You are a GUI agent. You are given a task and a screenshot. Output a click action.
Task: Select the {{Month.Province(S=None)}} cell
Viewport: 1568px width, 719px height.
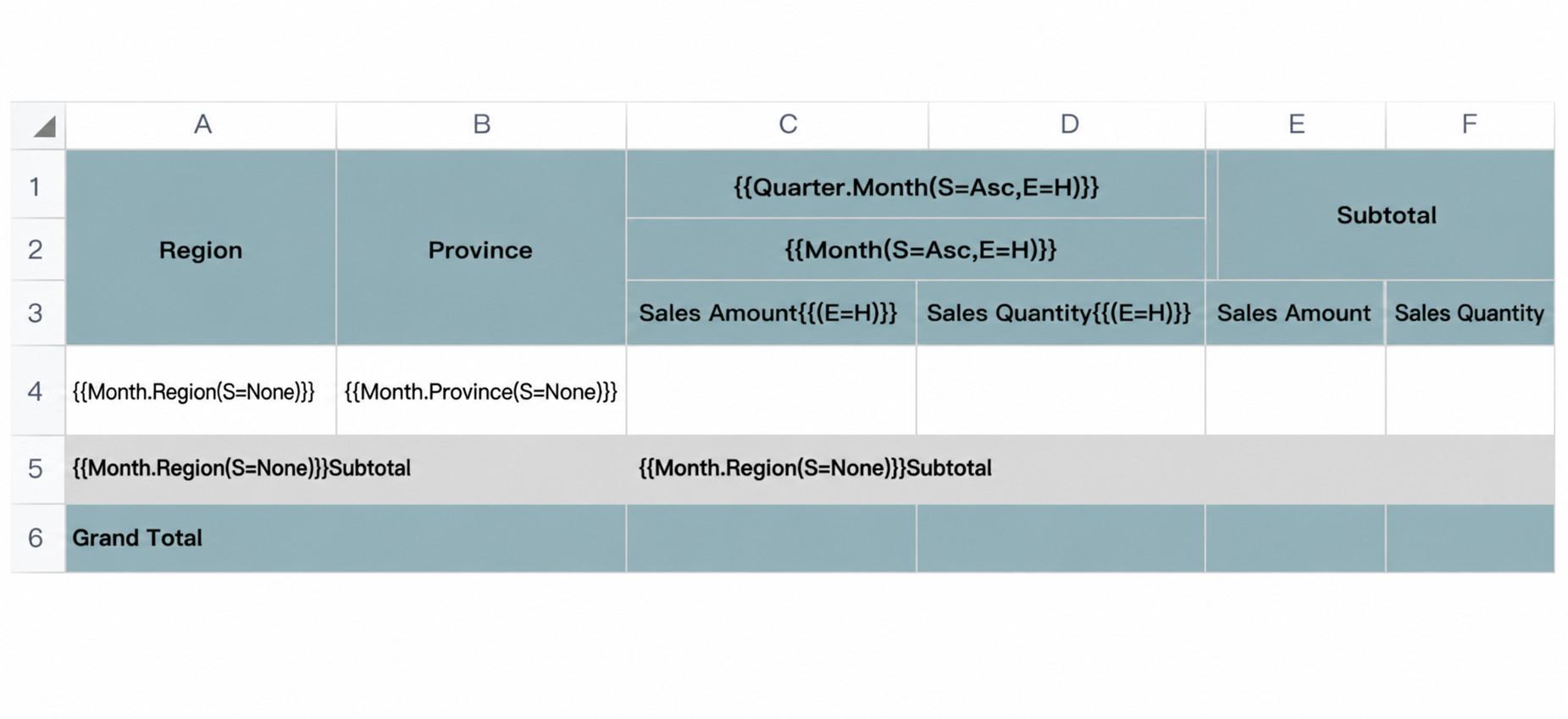click(x=481, y=390)
